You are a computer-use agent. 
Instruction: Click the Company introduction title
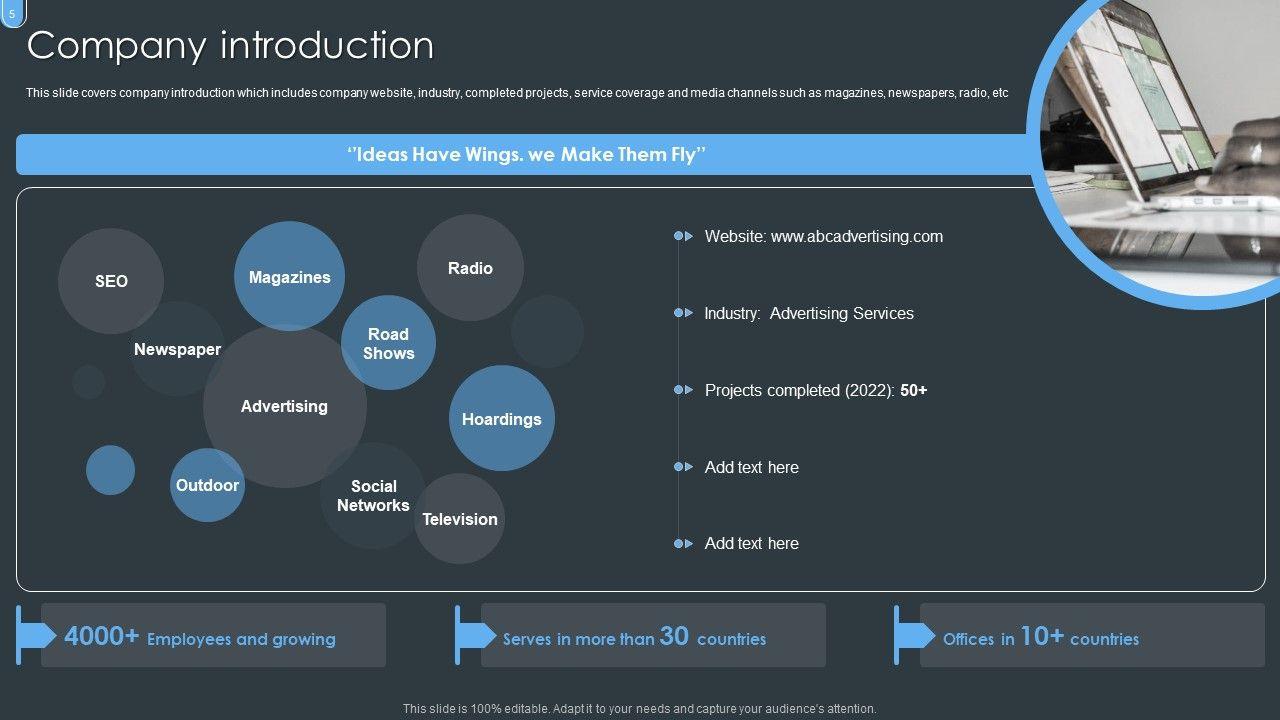click(230, 45)
